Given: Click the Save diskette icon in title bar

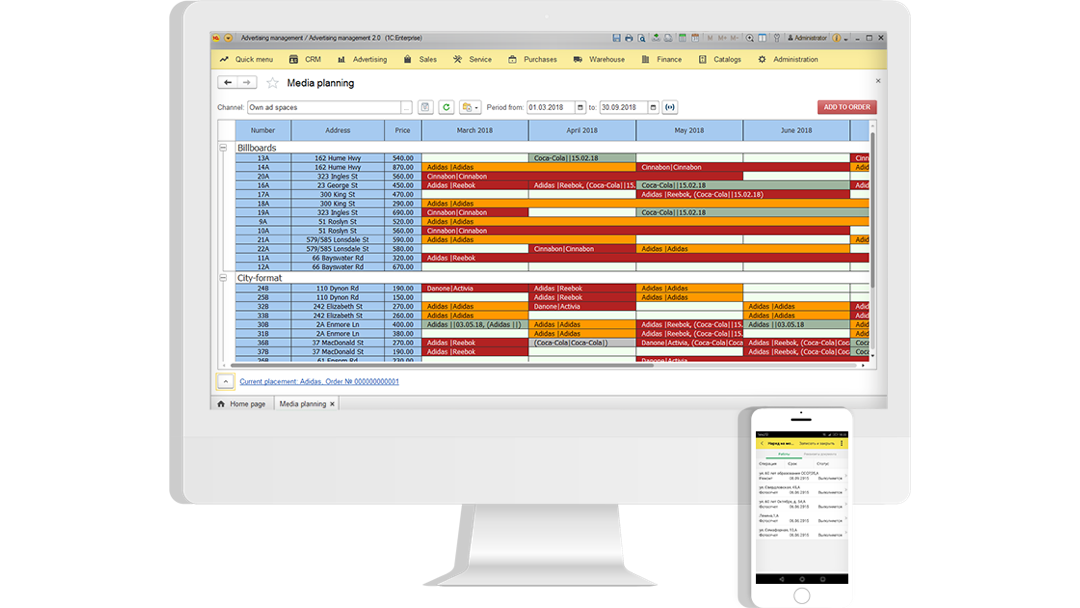Looking at the screenshot, I should (616, 38).
